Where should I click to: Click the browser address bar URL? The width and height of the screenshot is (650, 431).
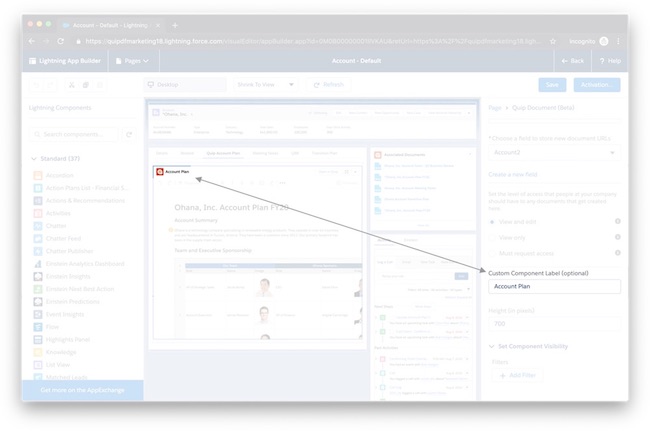(313, 41)
